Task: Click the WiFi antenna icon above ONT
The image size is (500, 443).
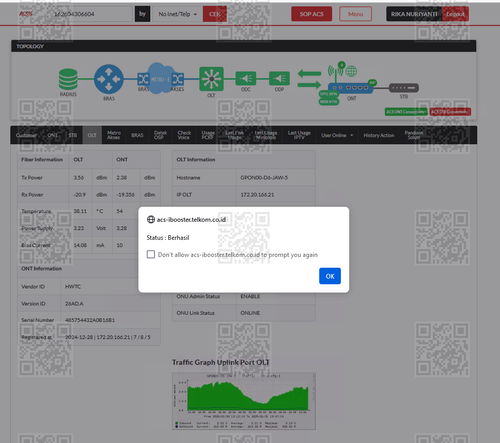Action: coord(335,72)
